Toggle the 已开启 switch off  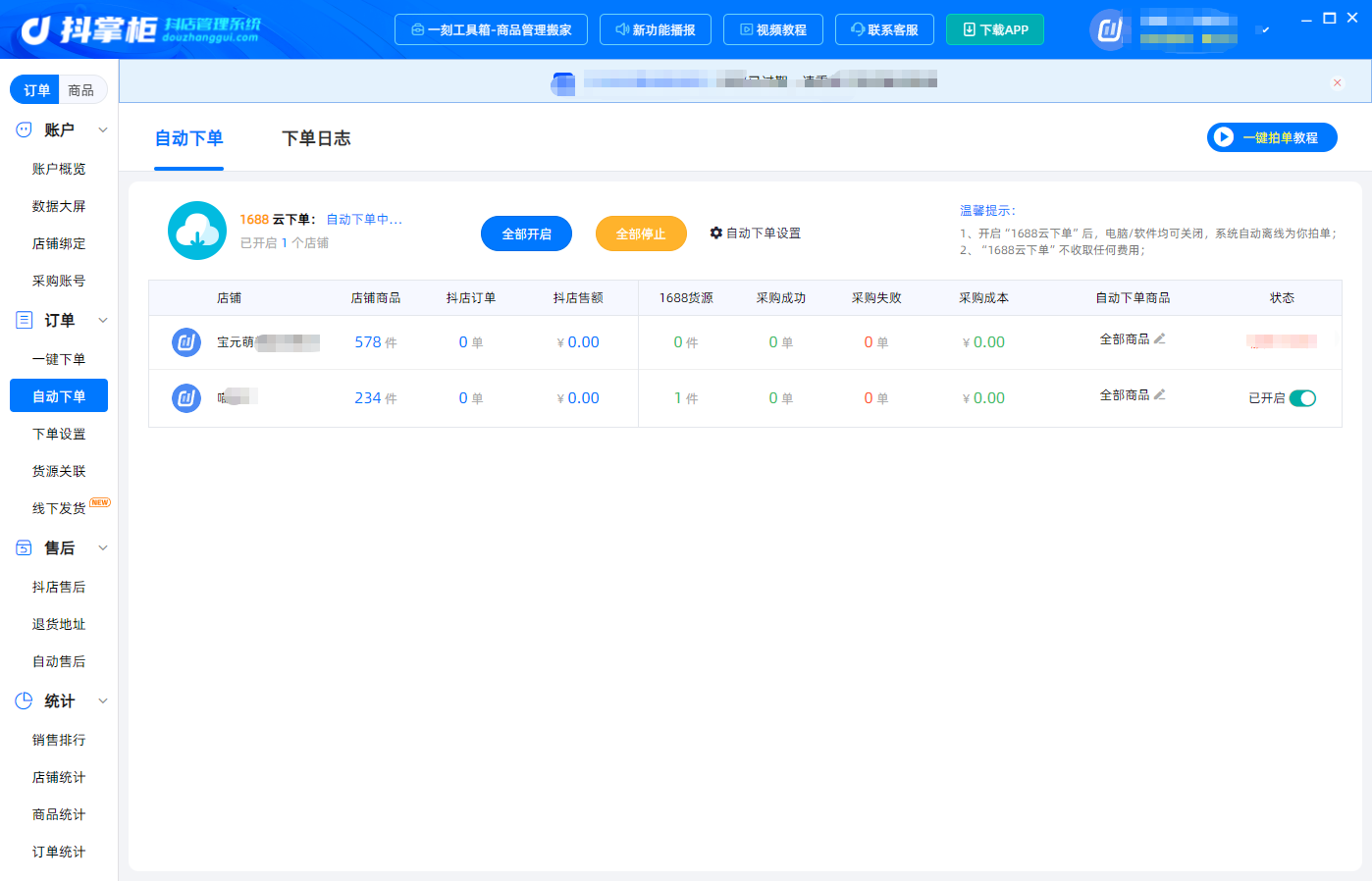(1302, 398)
